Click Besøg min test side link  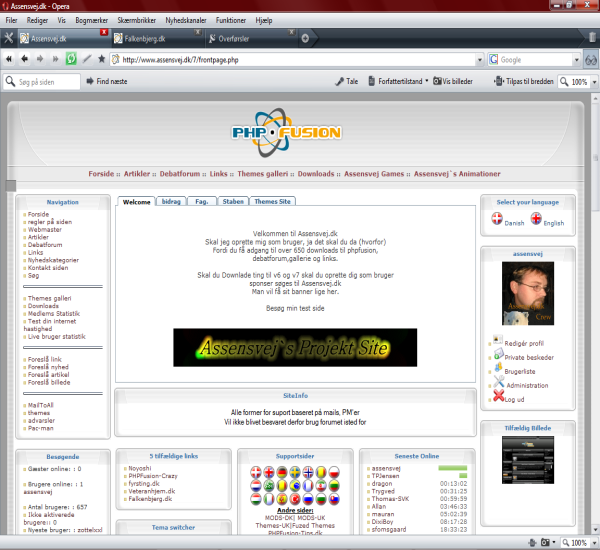(x=295, y=308)
